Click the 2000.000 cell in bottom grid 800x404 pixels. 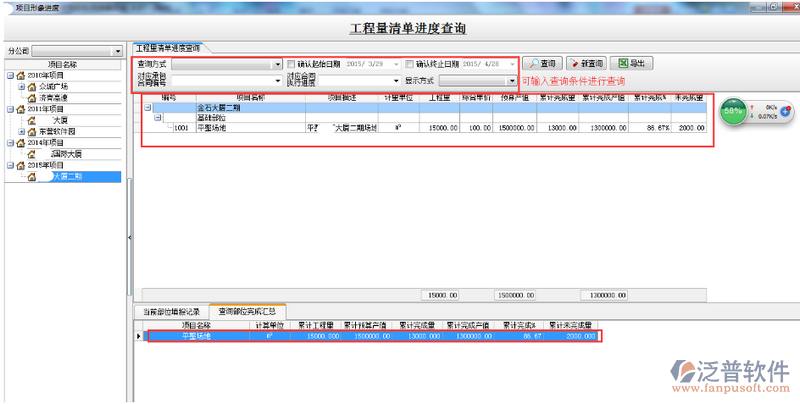pos(571,336)
